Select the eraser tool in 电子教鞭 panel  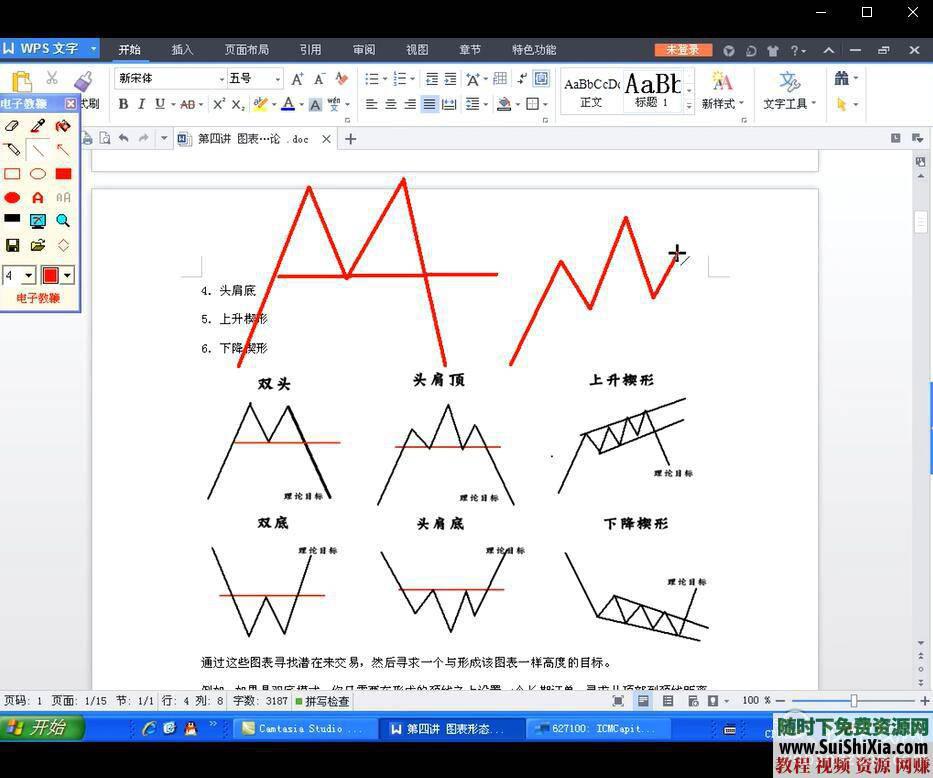point(12,126)
